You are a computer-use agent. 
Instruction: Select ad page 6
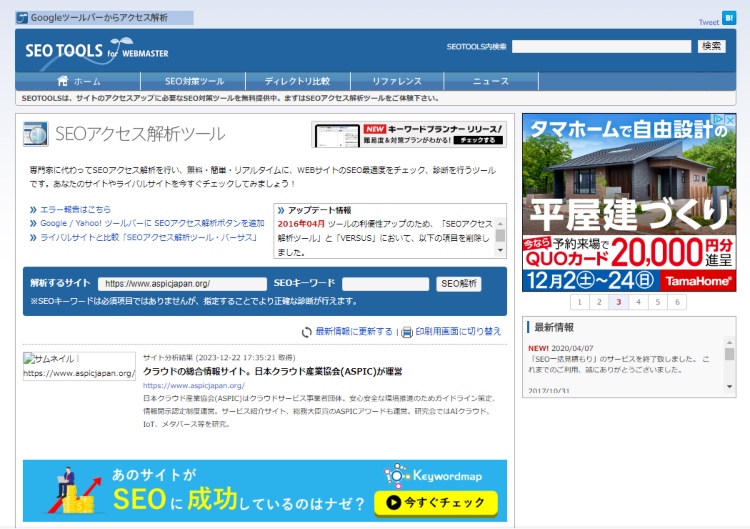coord(677,302)
